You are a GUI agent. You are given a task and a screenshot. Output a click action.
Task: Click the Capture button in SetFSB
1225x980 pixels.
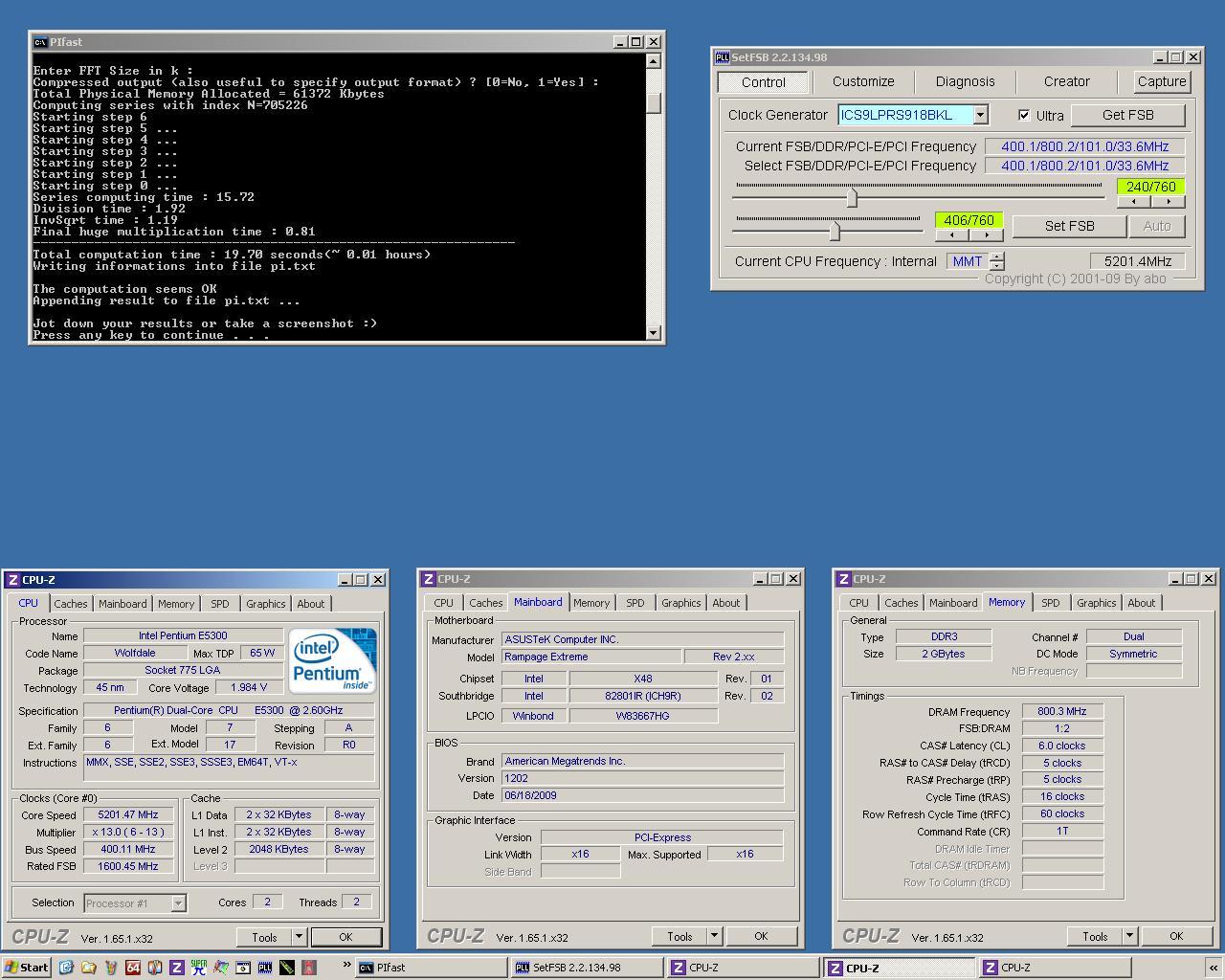pyautogui.click(x=1162, y=81)
